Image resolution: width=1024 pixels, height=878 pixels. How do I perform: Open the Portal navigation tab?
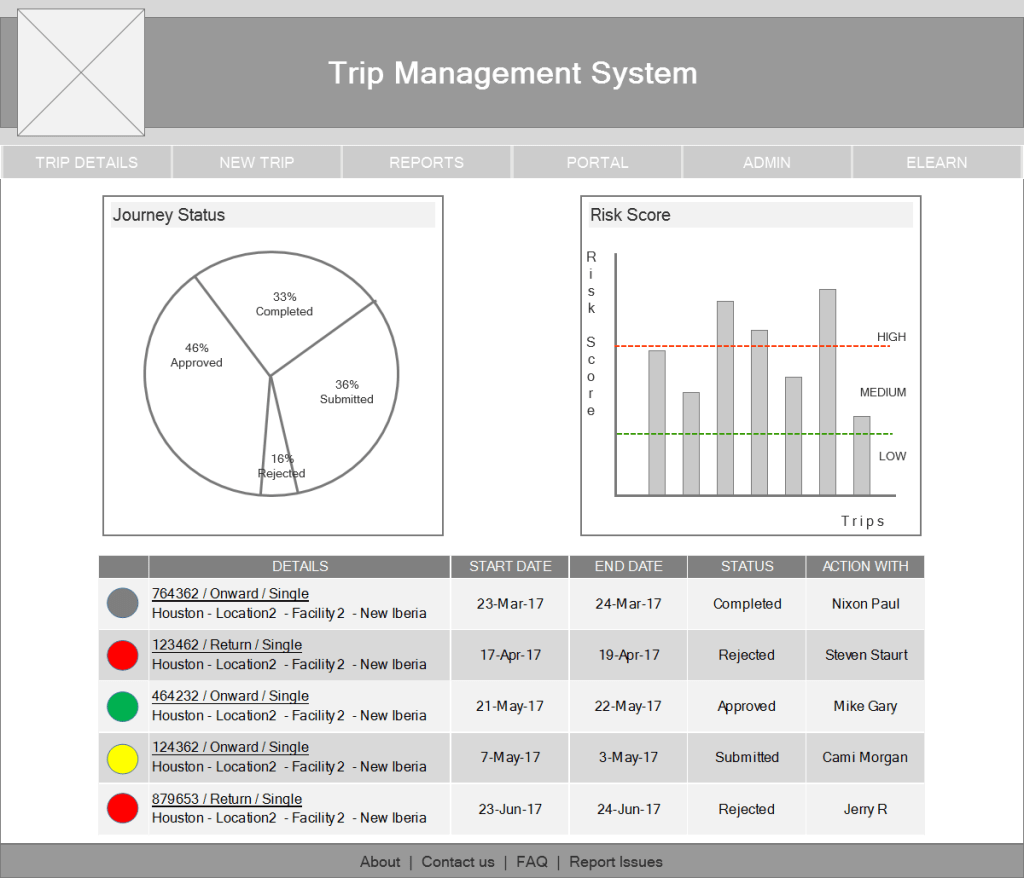597,162
